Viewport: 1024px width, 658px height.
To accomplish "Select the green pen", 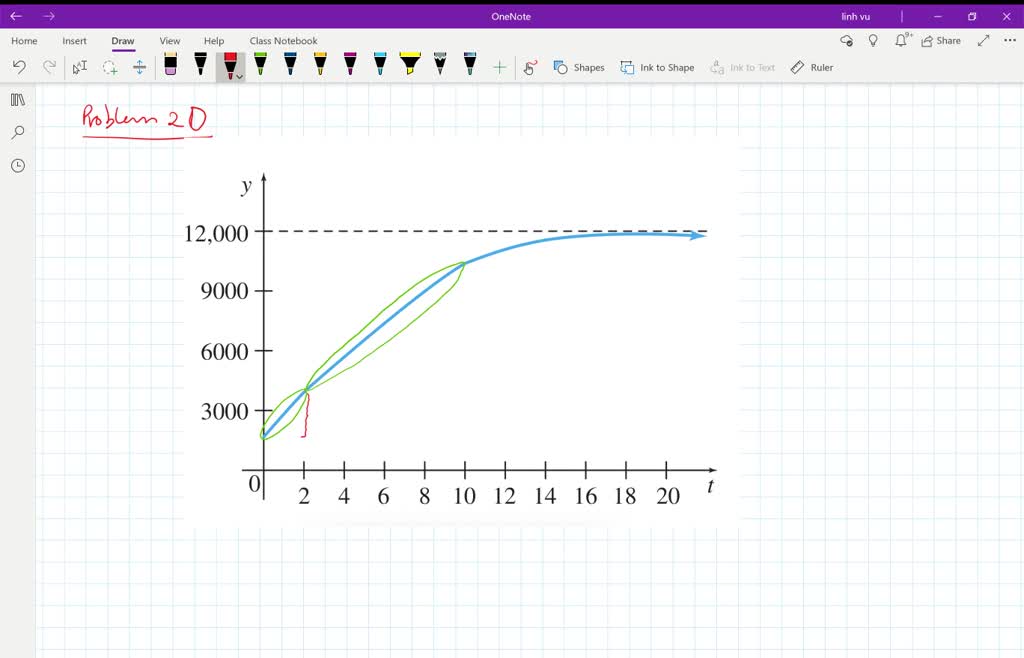I will pos(260,65).
